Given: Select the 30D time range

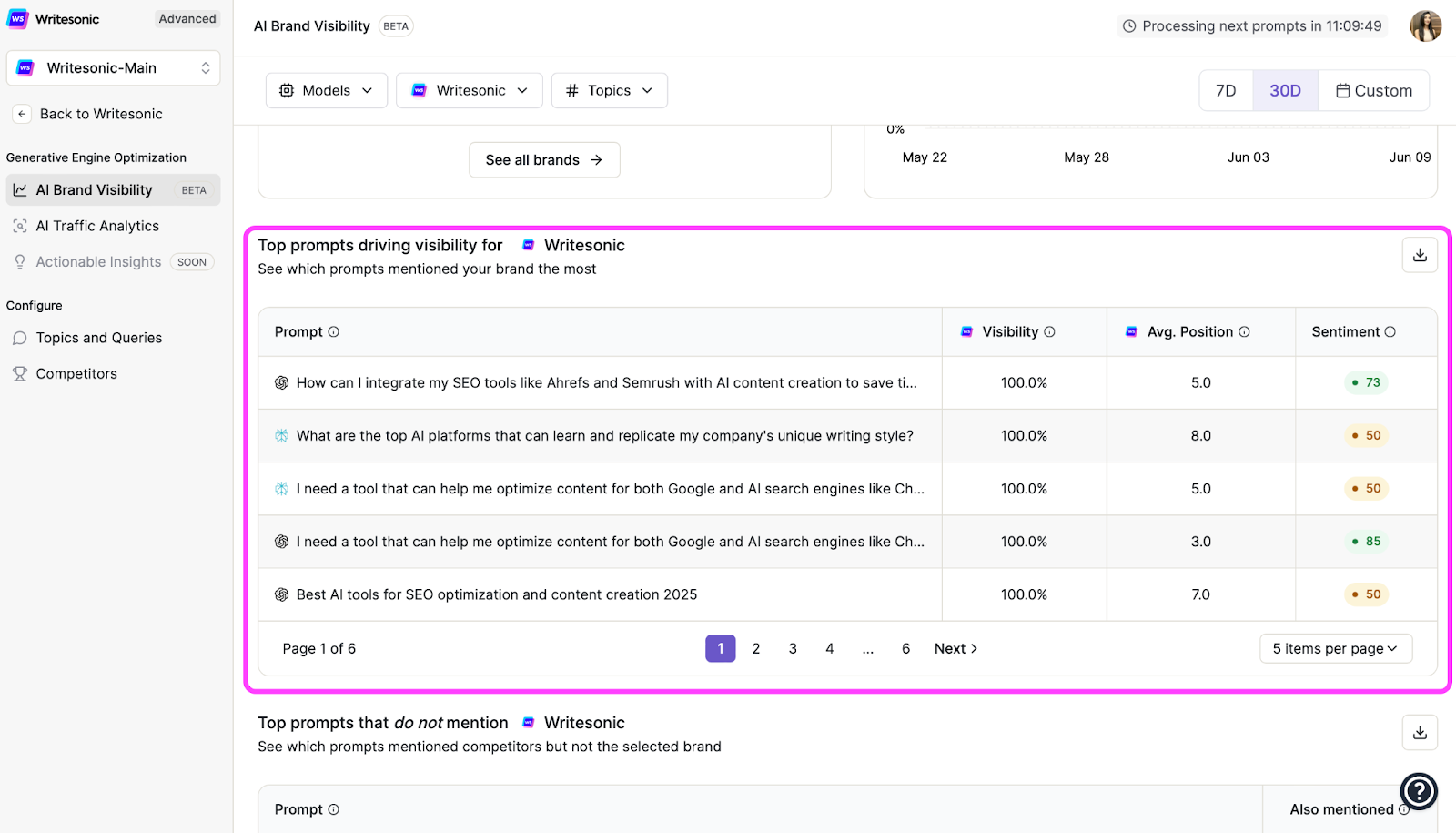Looking at the screenshot, I should point(1285,91).
